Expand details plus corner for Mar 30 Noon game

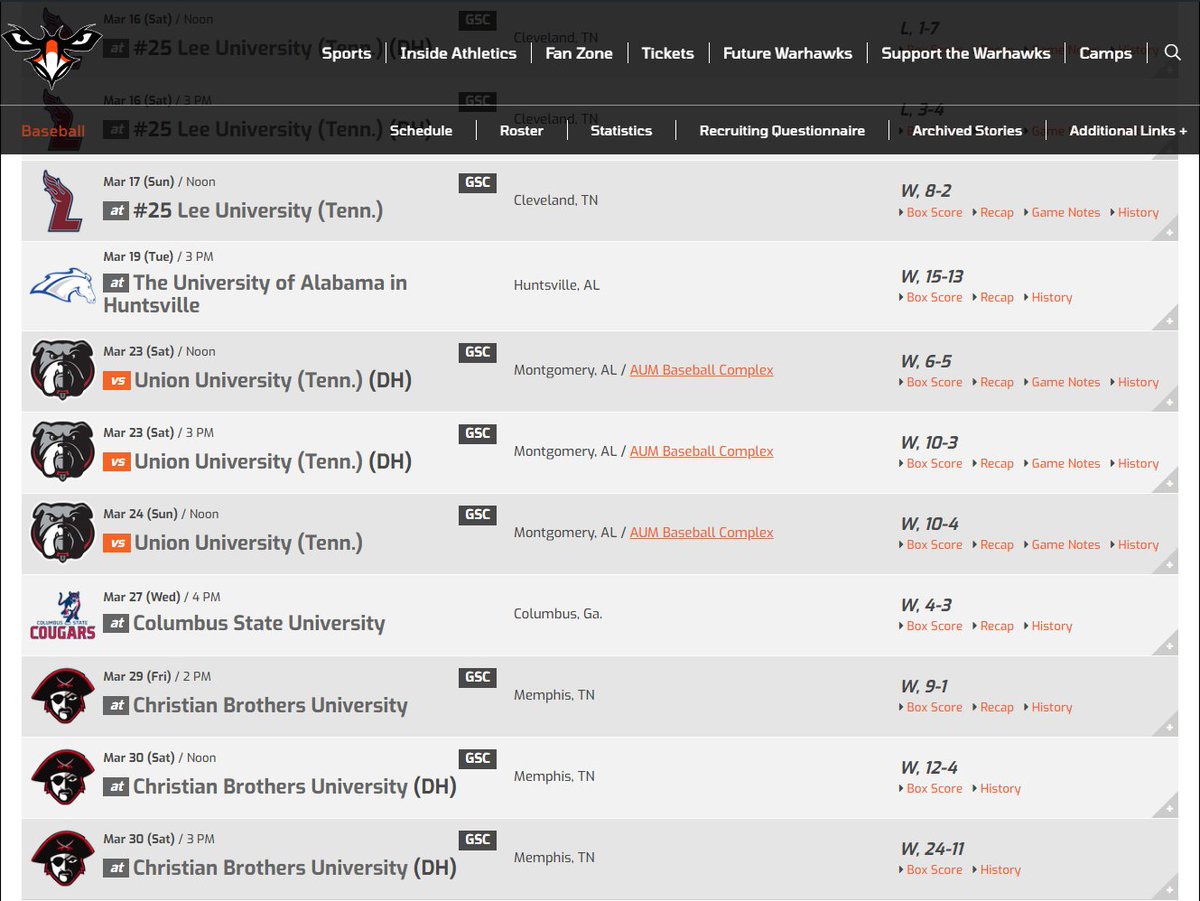coord(1168,808)
